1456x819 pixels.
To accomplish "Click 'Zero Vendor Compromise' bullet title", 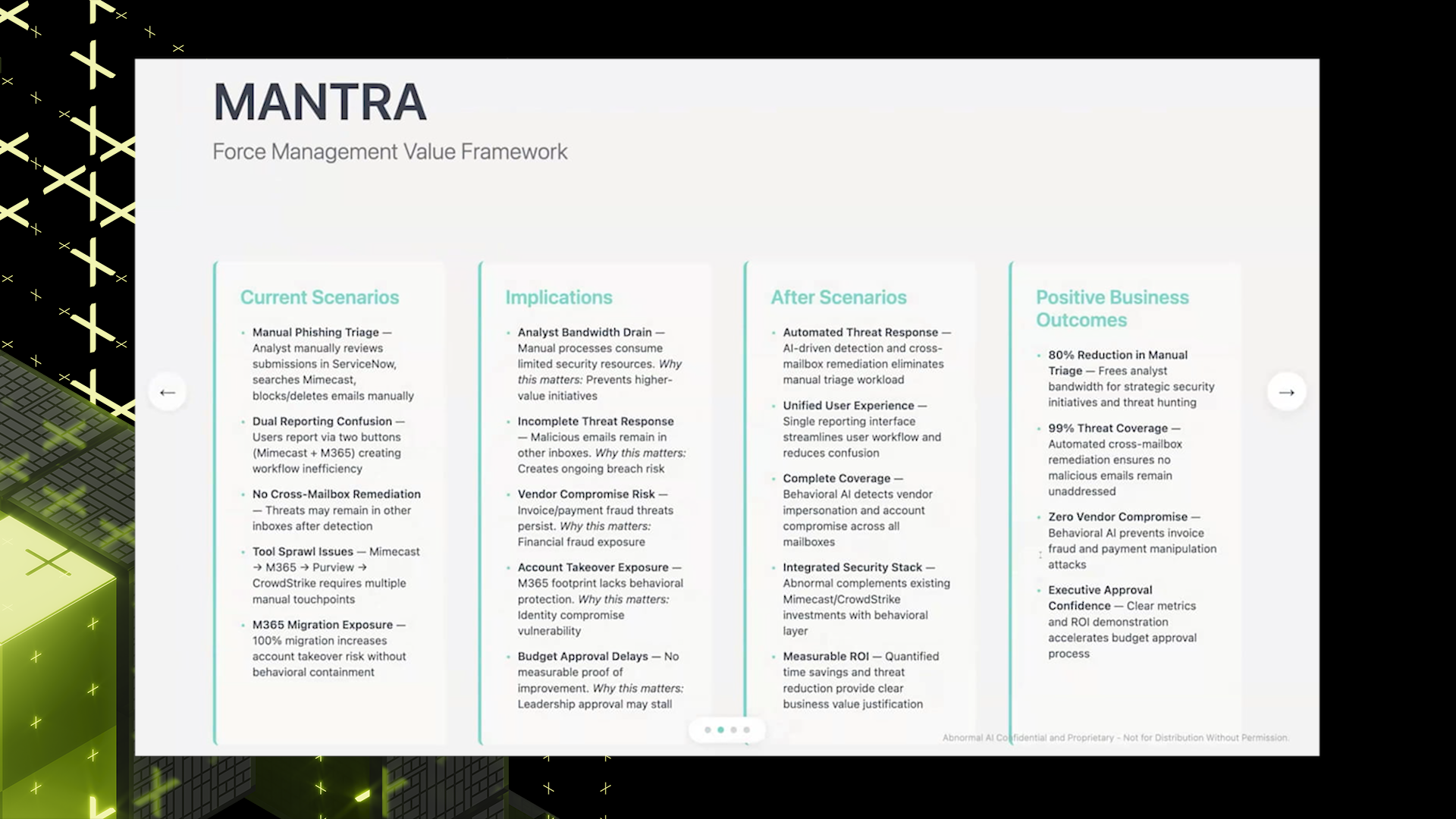I will point(1118,516).
